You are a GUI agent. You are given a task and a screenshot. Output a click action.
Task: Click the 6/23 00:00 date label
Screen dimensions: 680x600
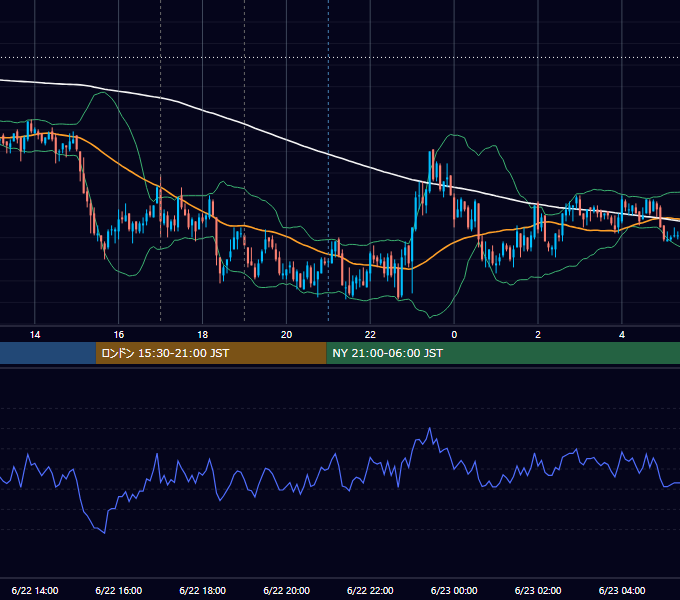454,590
